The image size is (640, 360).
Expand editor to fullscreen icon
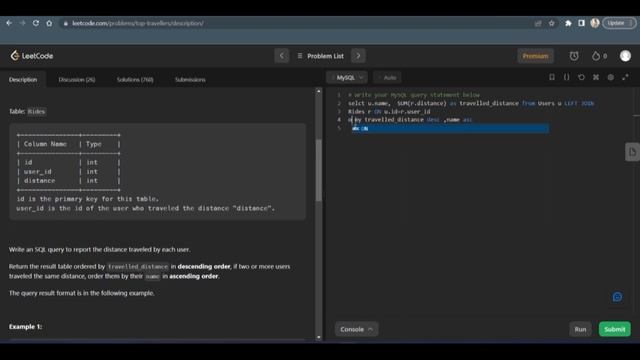click(625, 77)
